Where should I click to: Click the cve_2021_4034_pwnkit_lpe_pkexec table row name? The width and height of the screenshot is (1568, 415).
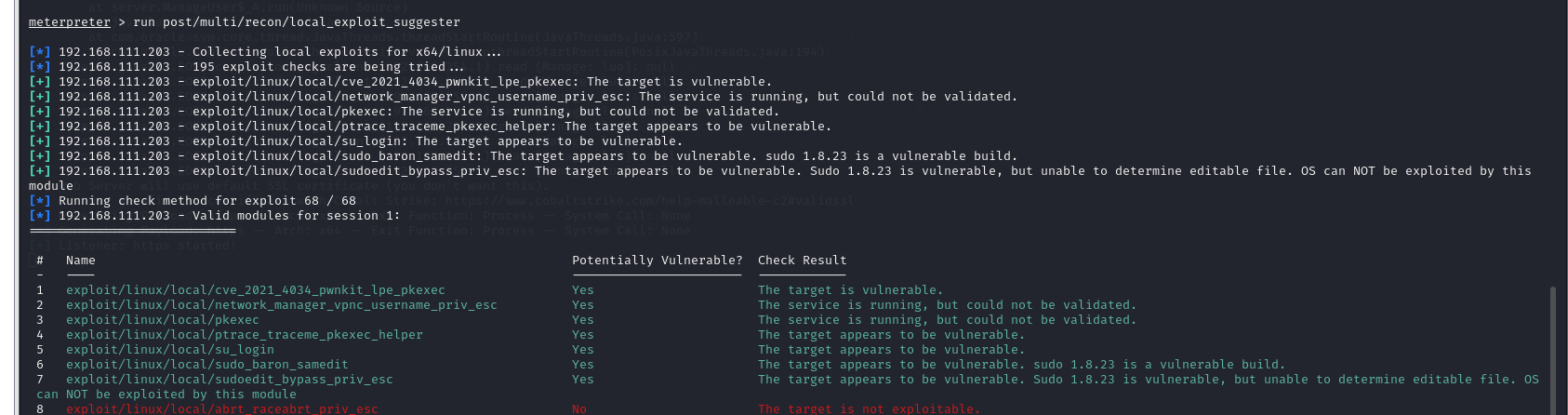click(x=255, y=290)
